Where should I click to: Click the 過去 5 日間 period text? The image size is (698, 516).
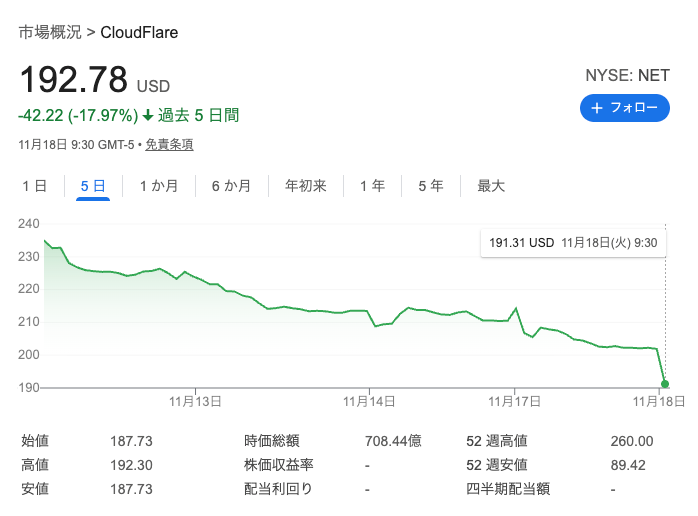tap(199, 115)
